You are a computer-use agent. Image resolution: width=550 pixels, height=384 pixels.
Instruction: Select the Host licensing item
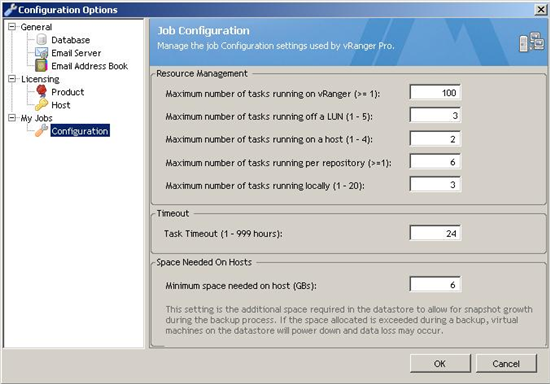61,105
